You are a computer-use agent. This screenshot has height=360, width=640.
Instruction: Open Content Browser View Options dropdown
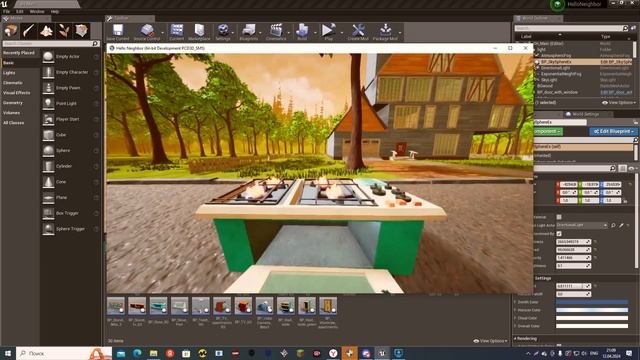point(490,341)
